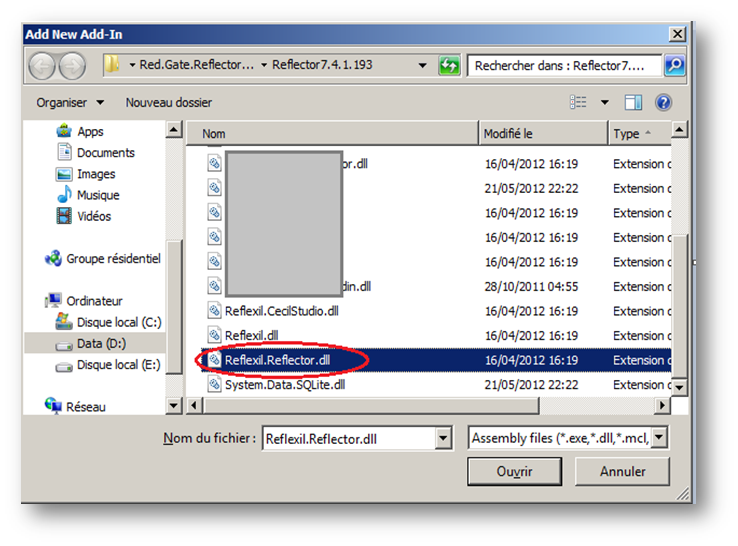
Task: Click the forward navigation arrow
Action: coord(72,66)
